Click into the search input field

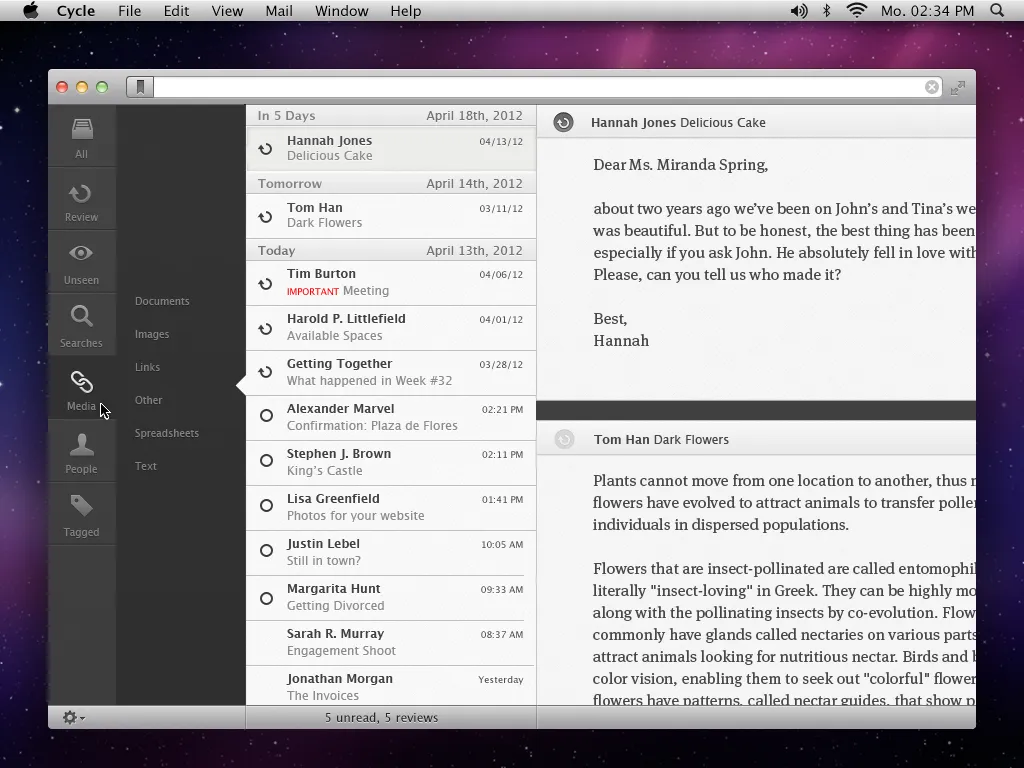[x=539, y=87]
